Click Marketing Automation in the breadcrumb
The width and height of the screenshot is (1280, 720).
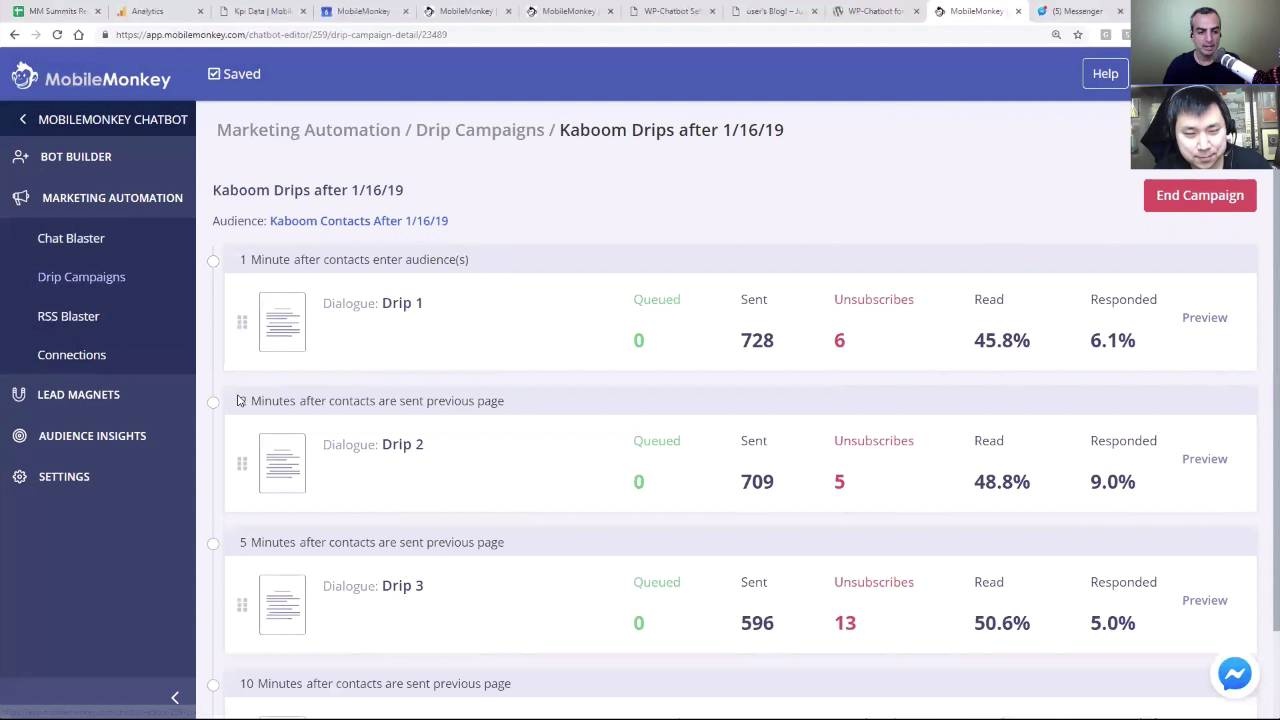point(308,130)
